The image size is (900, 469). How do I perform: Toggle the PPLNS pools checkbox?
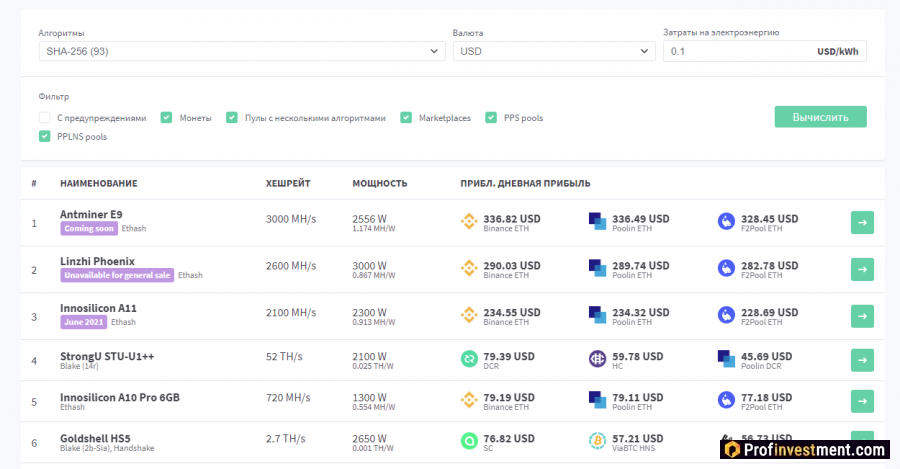[x=45, y=137]
